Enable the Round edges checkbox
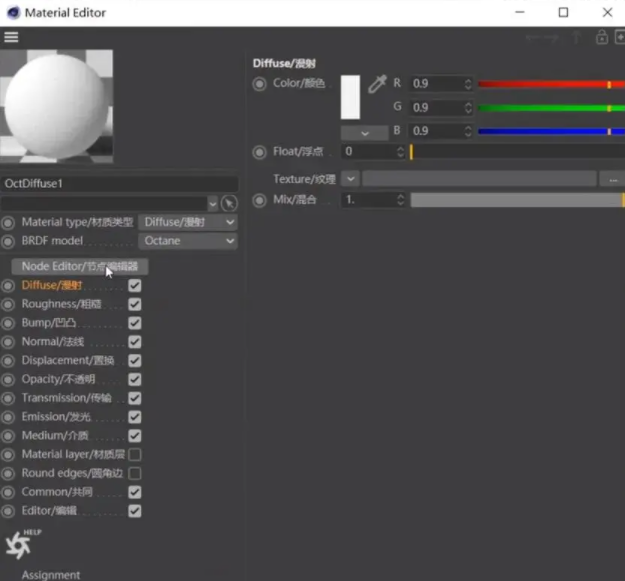The image size is (625, 581). pyautogui.click(x=135, y=473)
